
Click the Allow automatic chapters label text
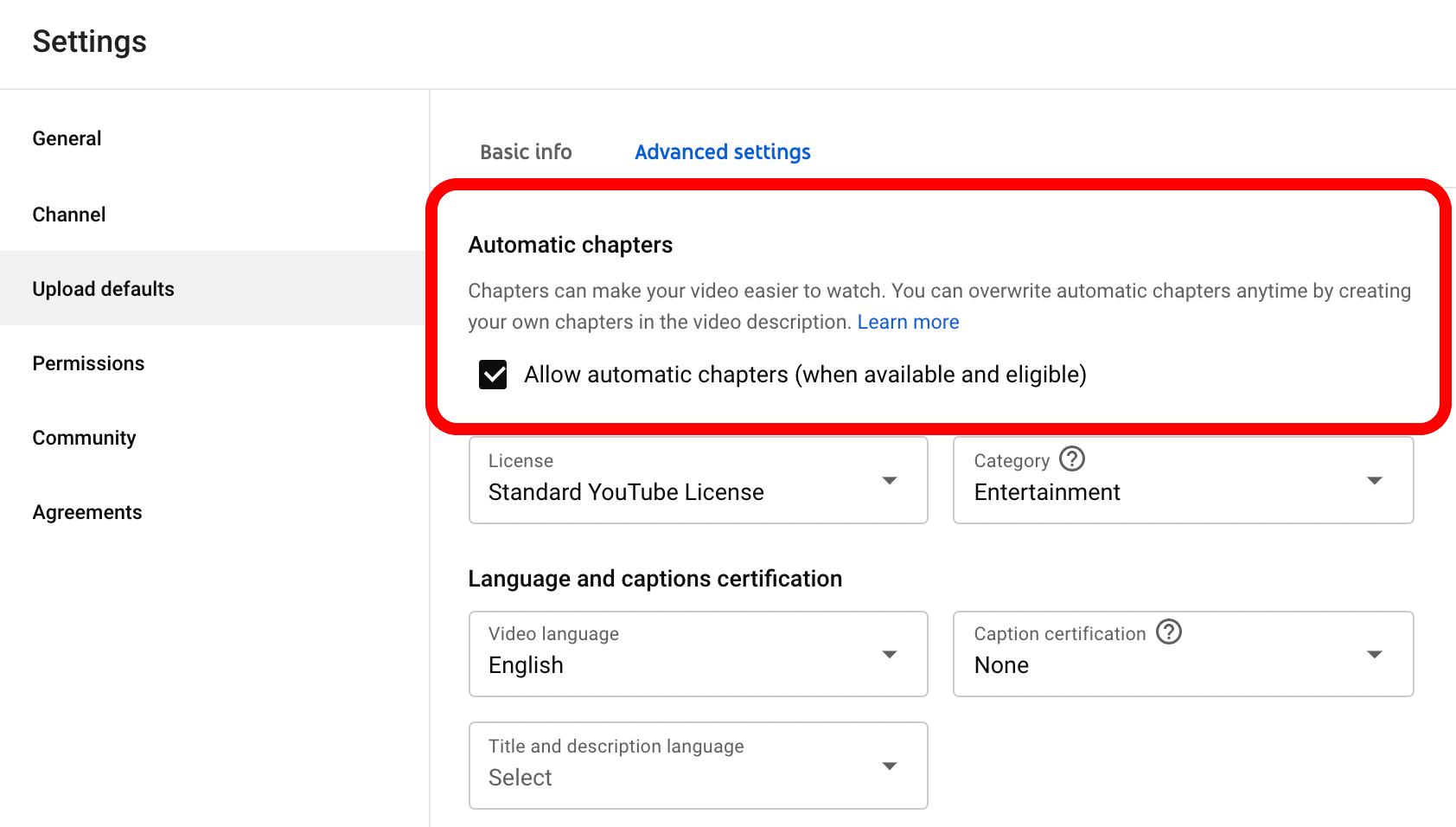click(804, 375)
